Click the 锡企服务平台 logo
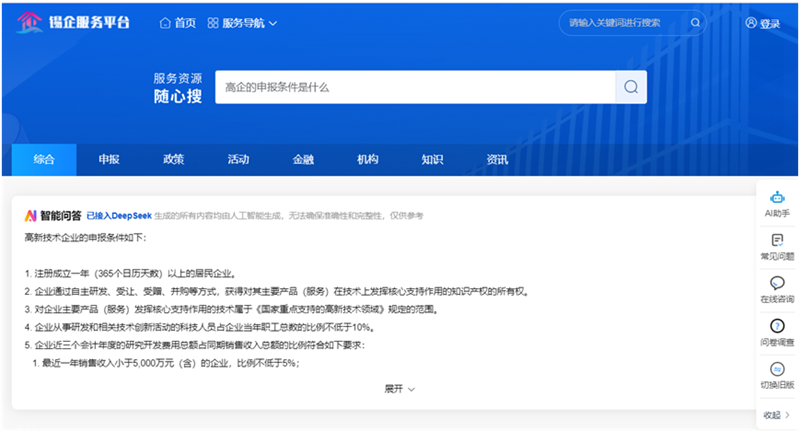This screenshot has height=432, width=800. (x=73, y=22)
